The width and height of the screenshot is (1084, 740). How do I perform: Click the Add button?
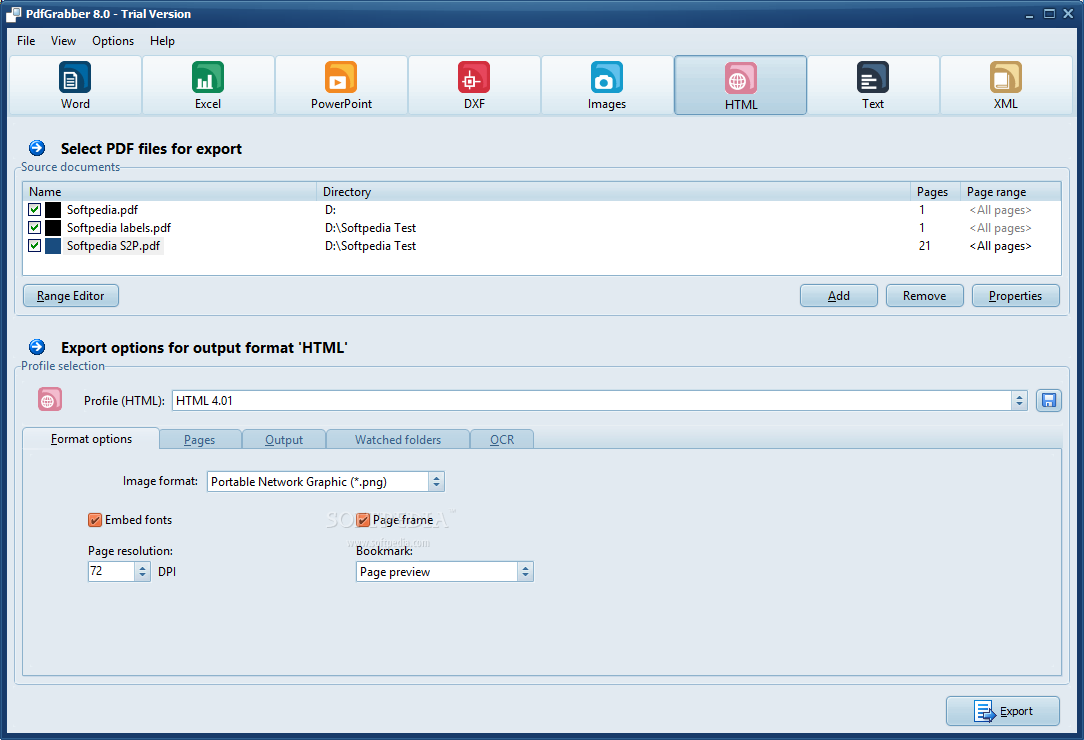[839, 295]
